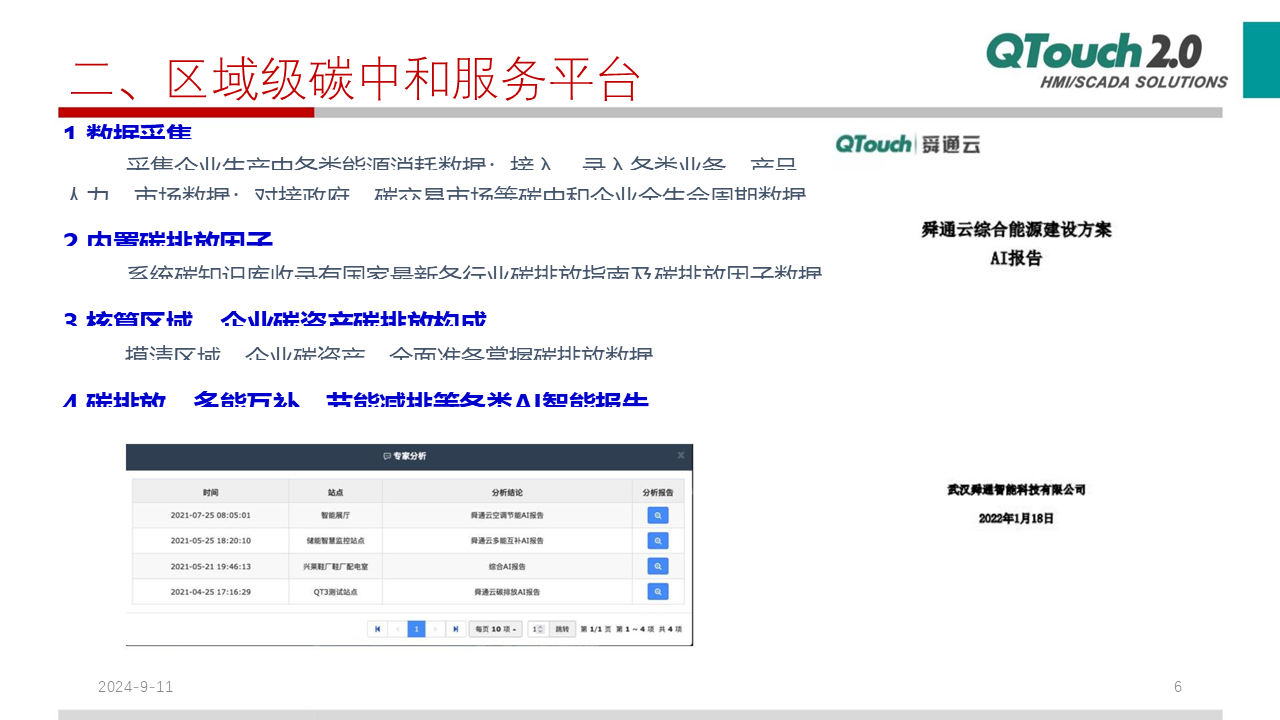
Task: Close the 专家分析 dialog
Action: 681,455
